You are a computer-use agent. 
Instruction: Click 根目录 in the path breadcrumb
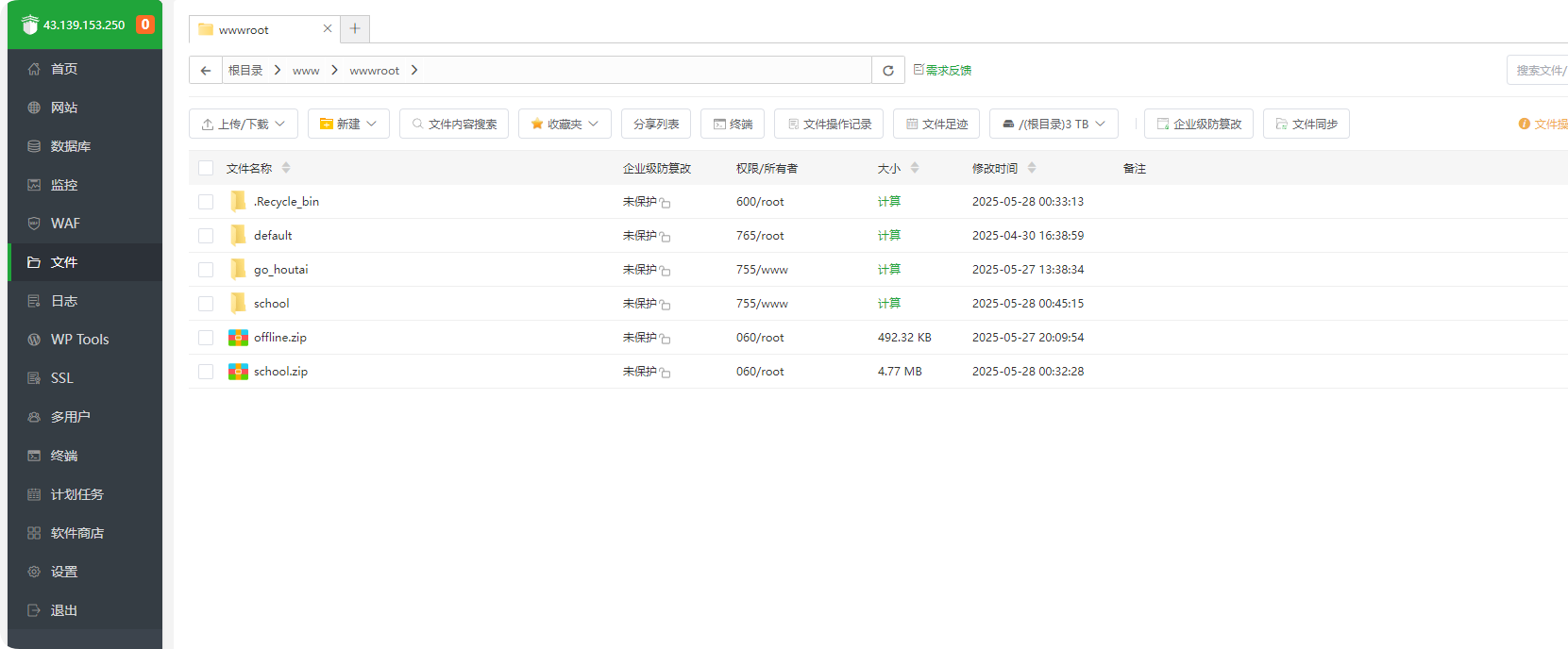click(245, 70)
